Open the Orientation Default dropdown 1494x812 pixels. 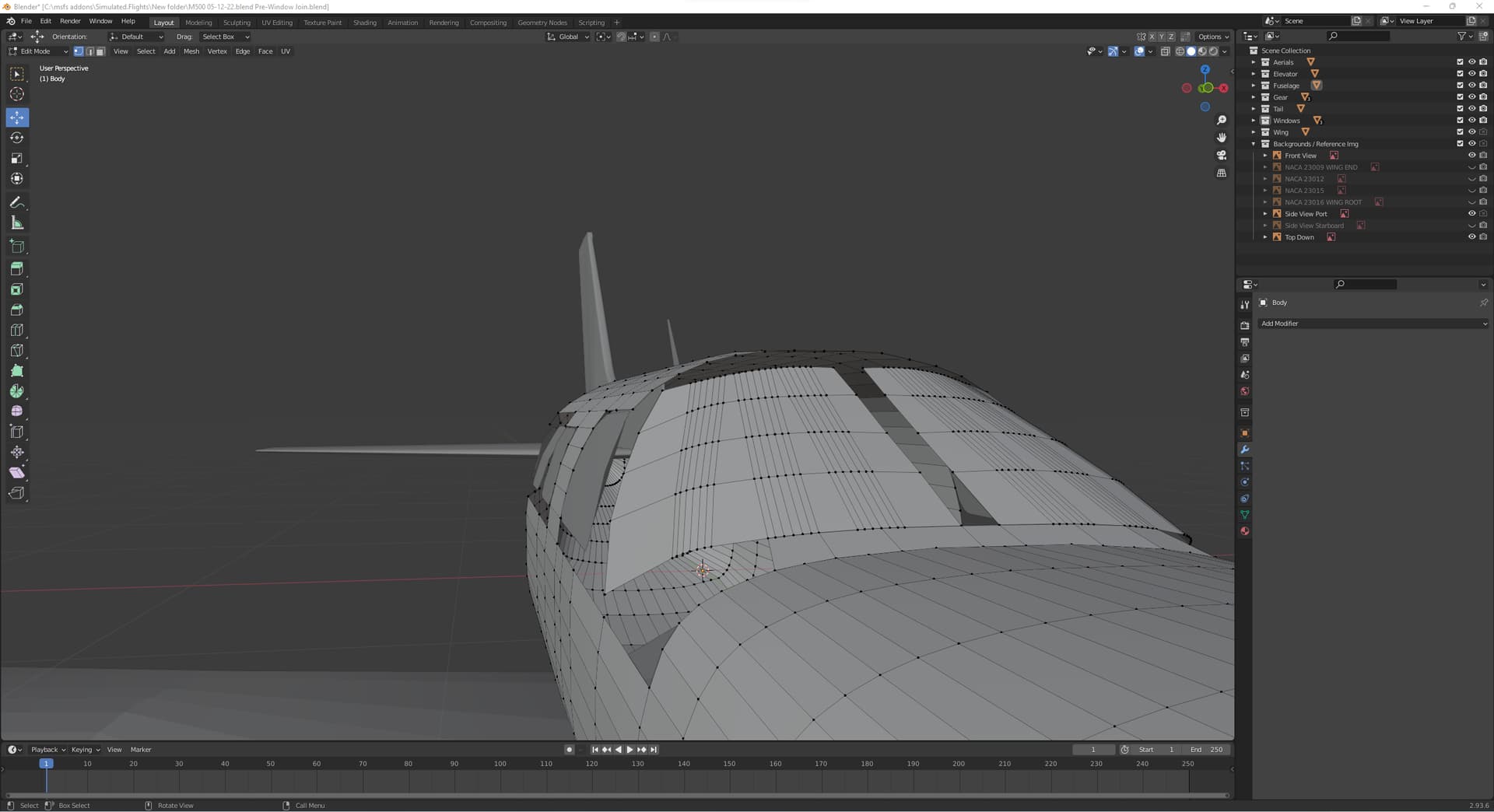136,37
